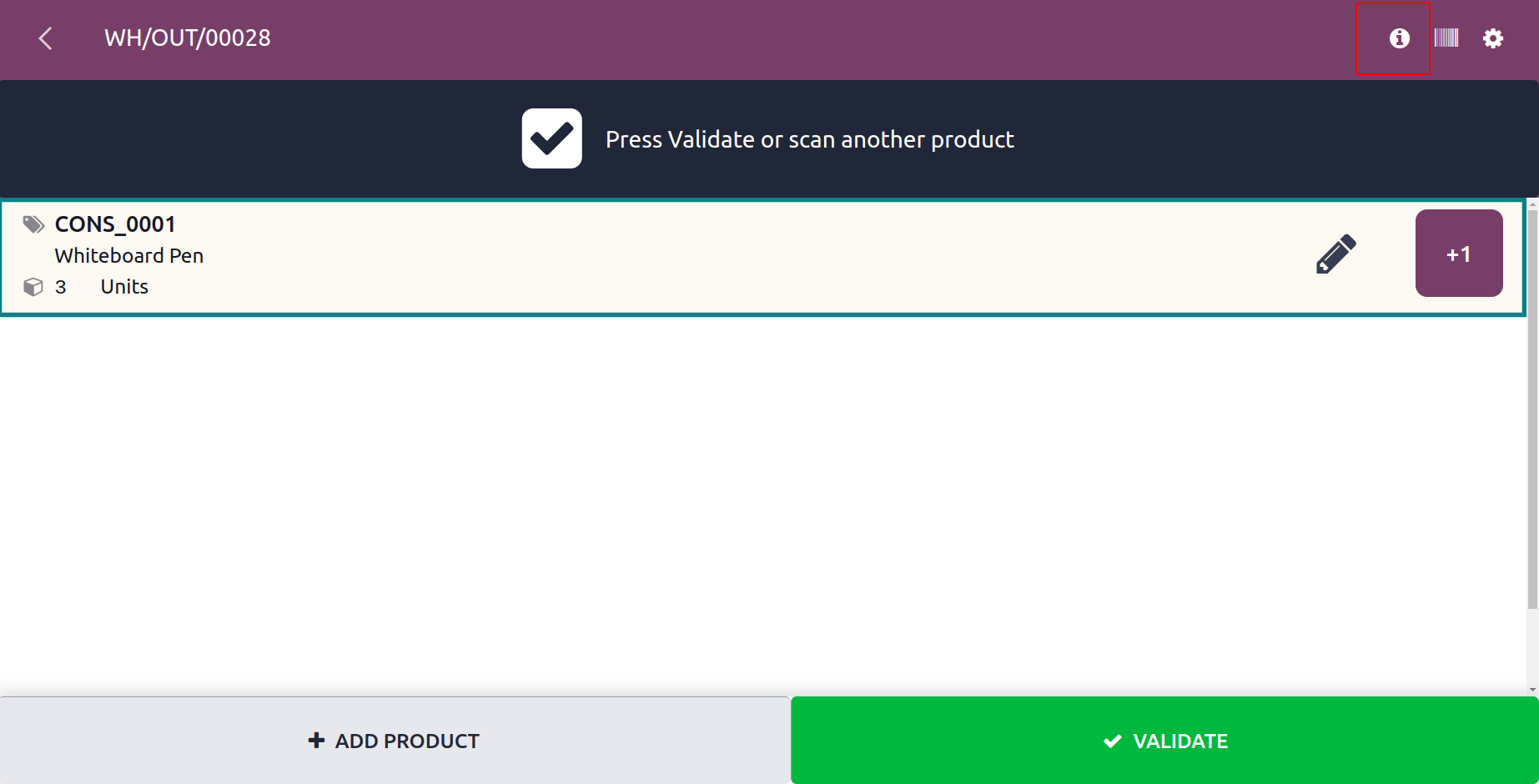Open settings via the gear icon
The width and height of the screenshot is (1539, 784).
point(1493,38)
